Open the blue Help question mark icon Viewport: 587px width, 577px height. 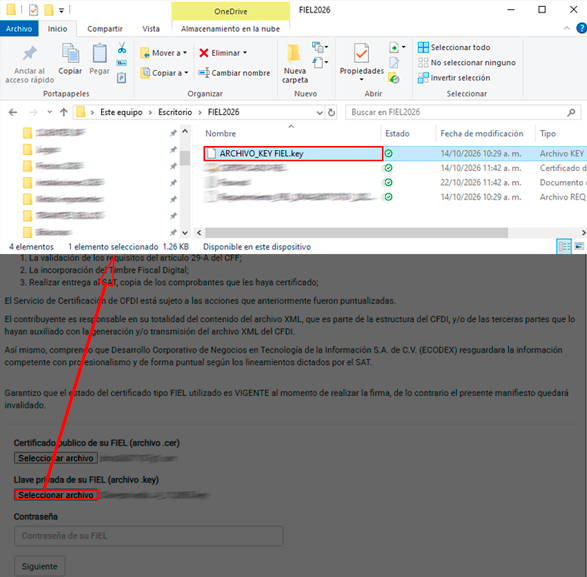582,28
